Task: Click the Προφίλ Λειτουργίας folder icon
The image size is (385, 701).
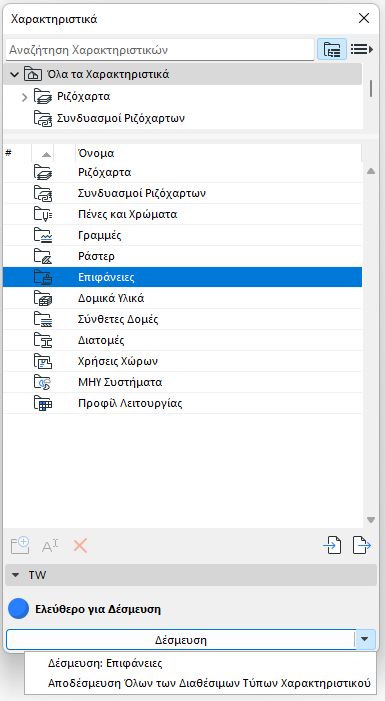Action: (43, 403)
